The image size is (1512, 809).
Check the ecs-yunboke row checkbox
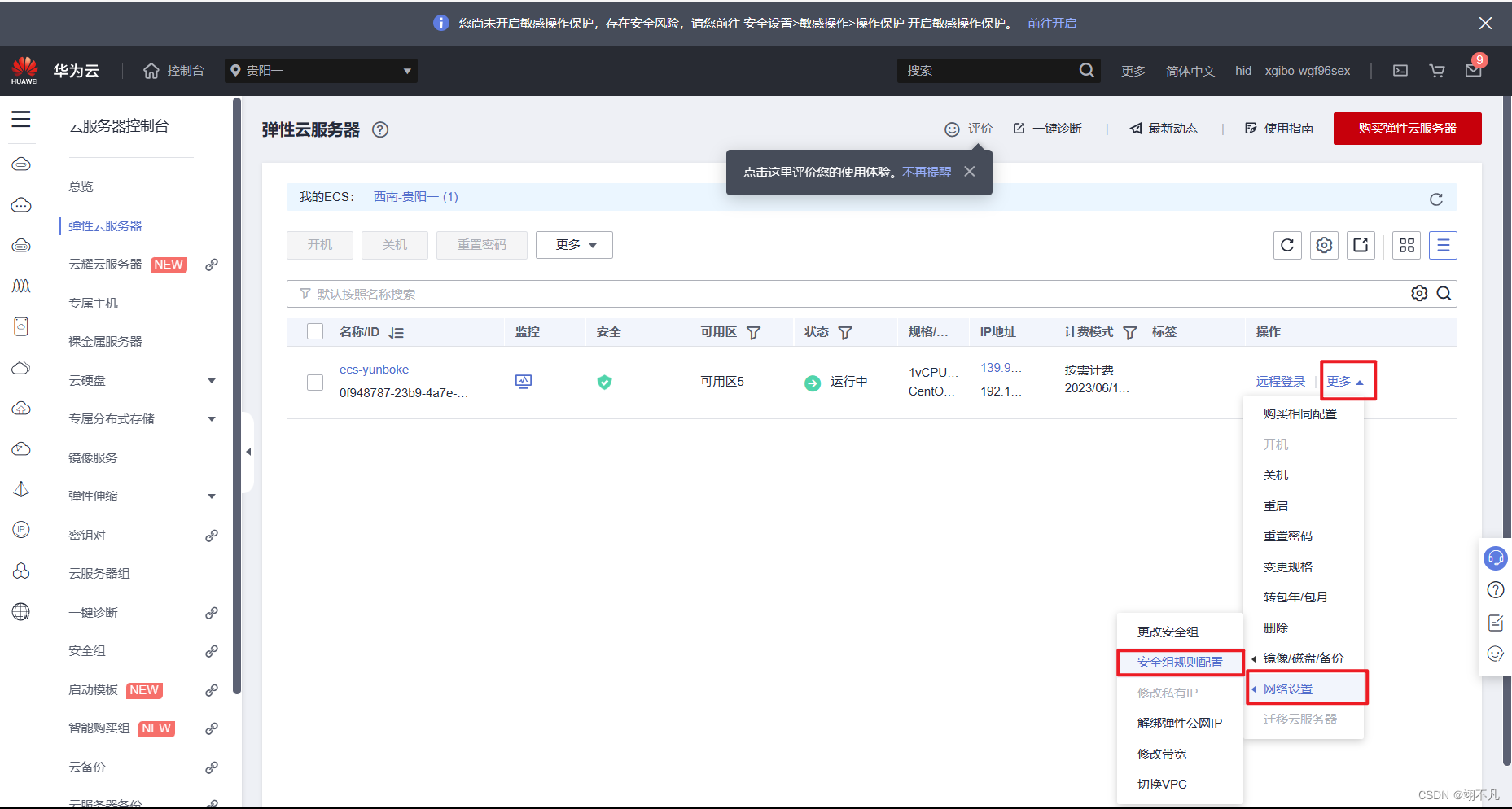[315, 382]
